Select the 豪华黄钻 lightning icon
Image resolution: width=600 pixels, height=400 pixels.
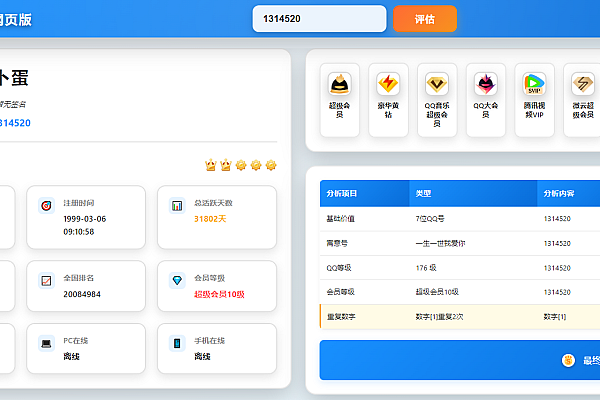(388, 83)
